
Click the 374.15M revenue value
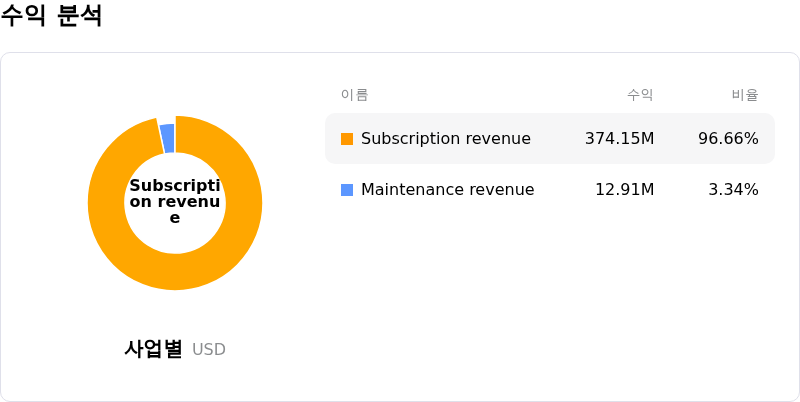tap(619, 139)
